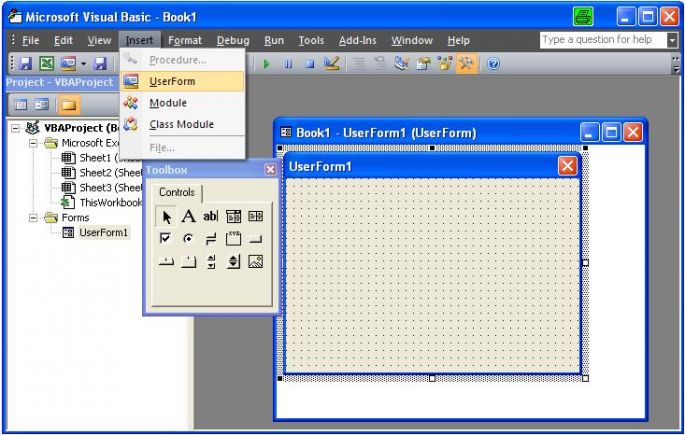Click the Break pause icon in toolbar
Image resolution: width=685 pixels, height=435 pixels.
[288, 64]
